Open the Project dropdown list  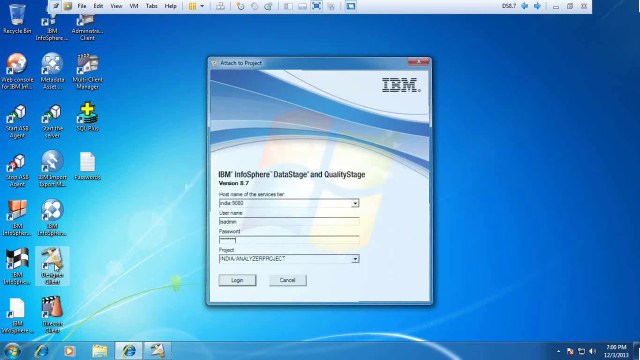[355, 259]
